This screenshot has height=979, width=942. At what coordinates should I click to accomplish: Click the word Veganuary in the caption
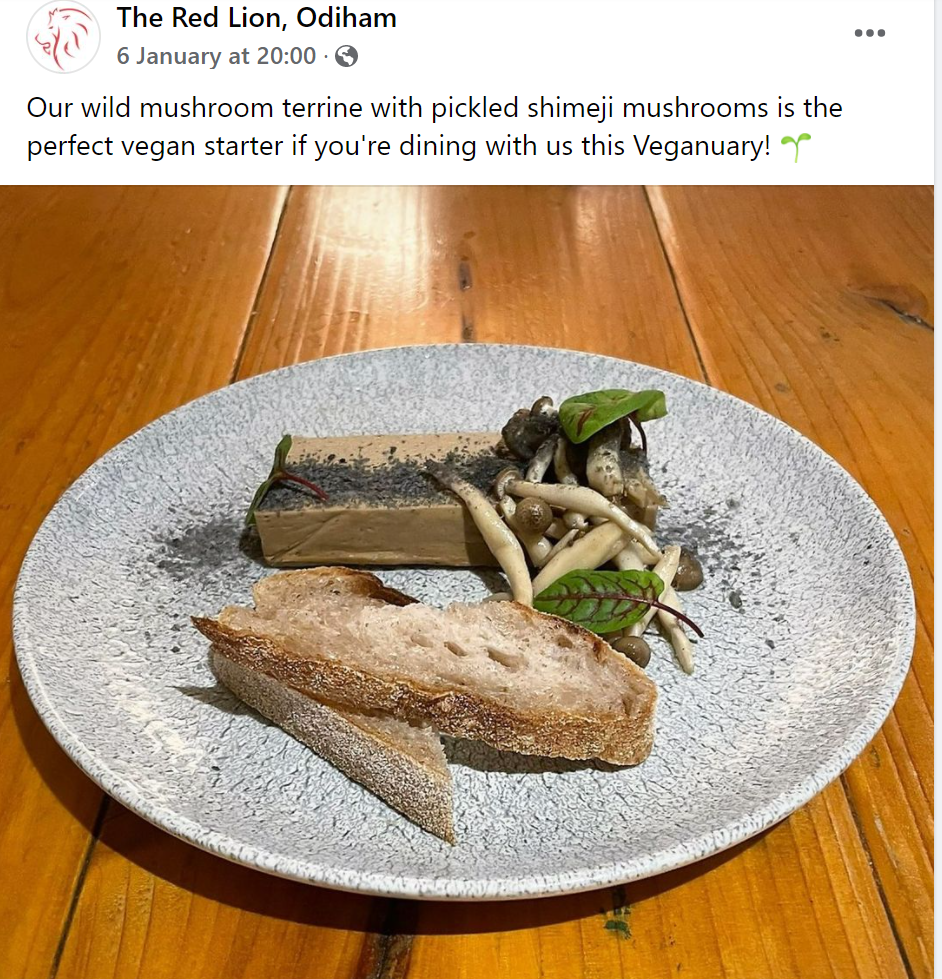point(702,146)
